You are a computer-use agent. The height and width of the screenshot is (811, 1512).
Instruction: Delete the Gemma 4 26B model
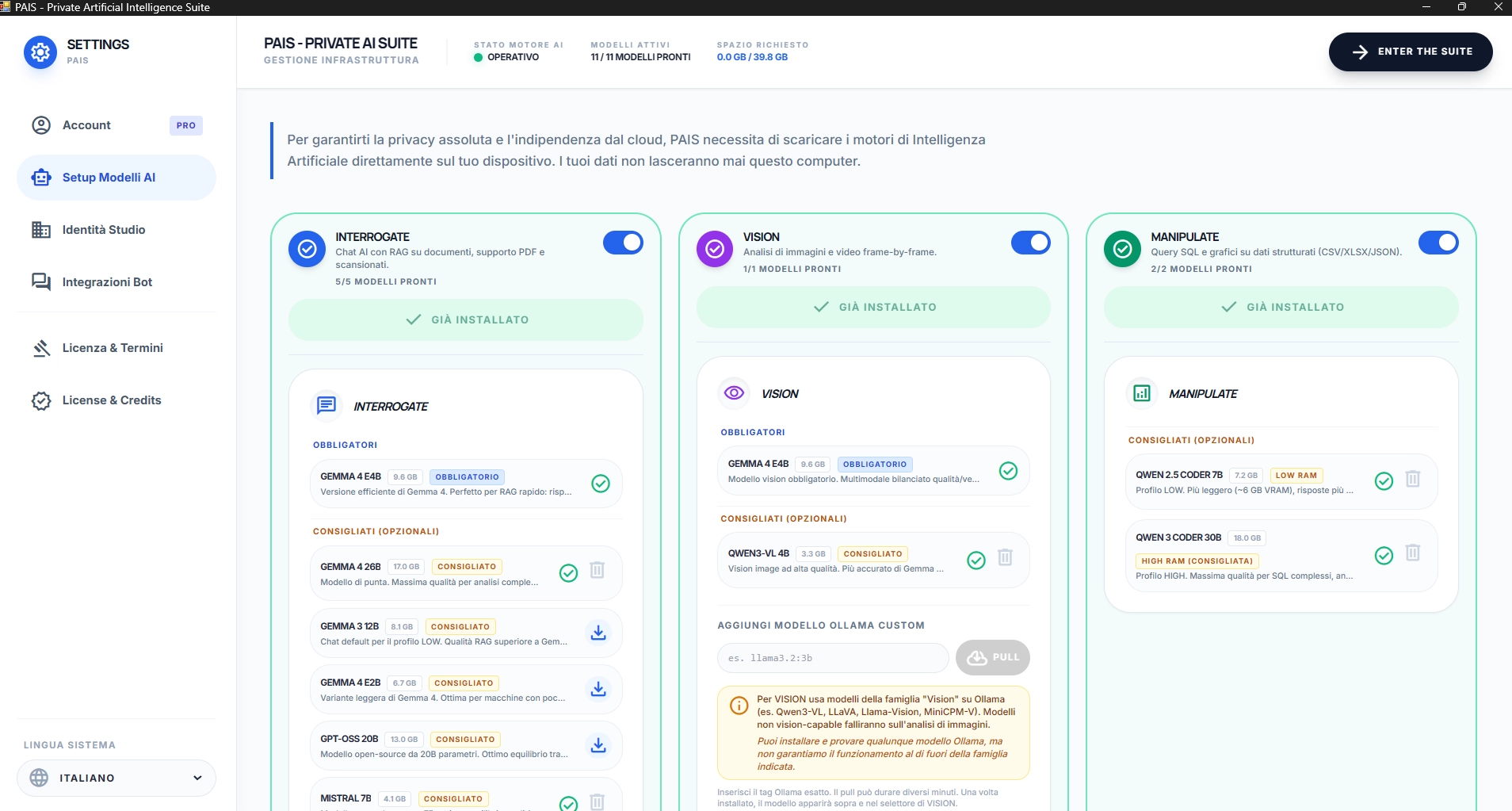tap(598, 571)
